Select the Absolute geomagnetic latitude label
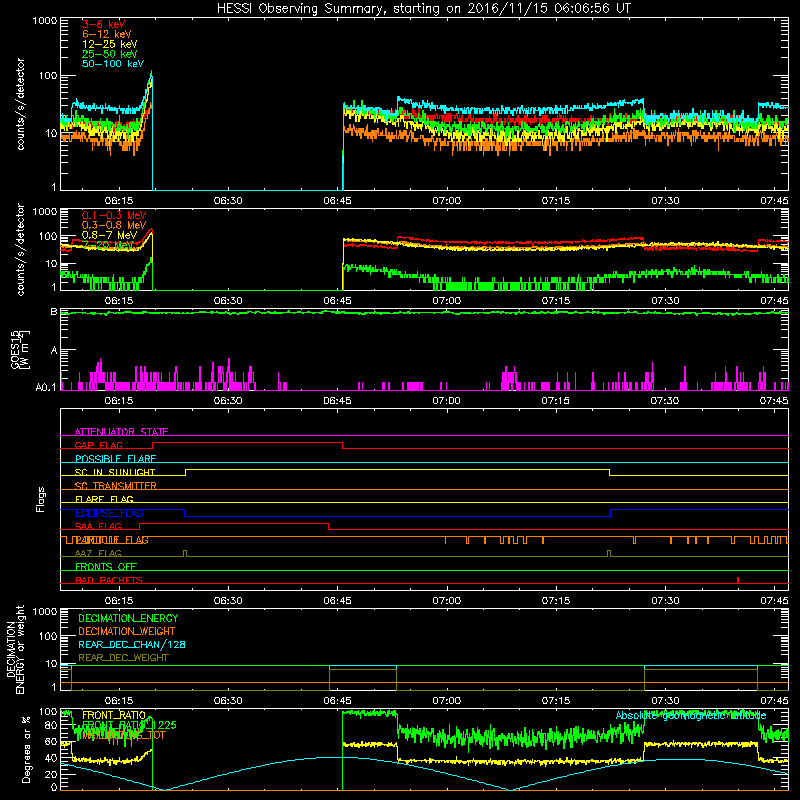 click(691, 715)
